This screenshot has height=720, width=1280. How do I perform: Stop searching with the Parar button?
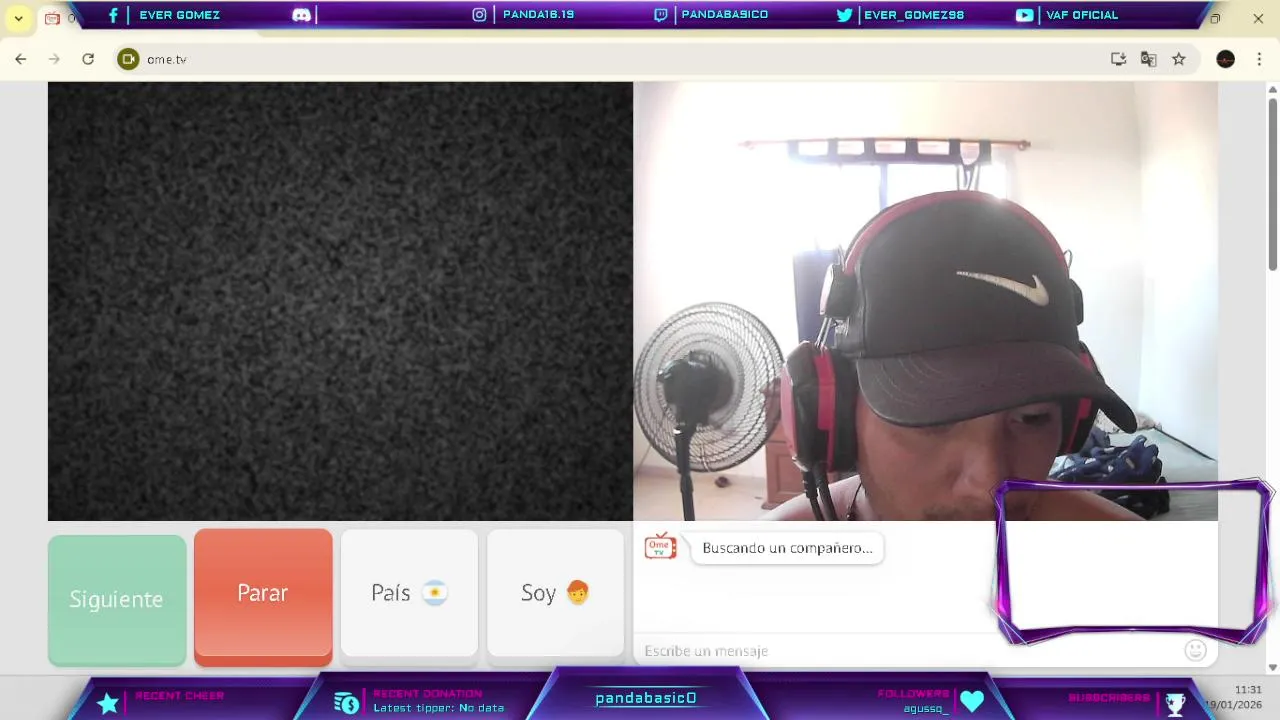click(263, 596)
